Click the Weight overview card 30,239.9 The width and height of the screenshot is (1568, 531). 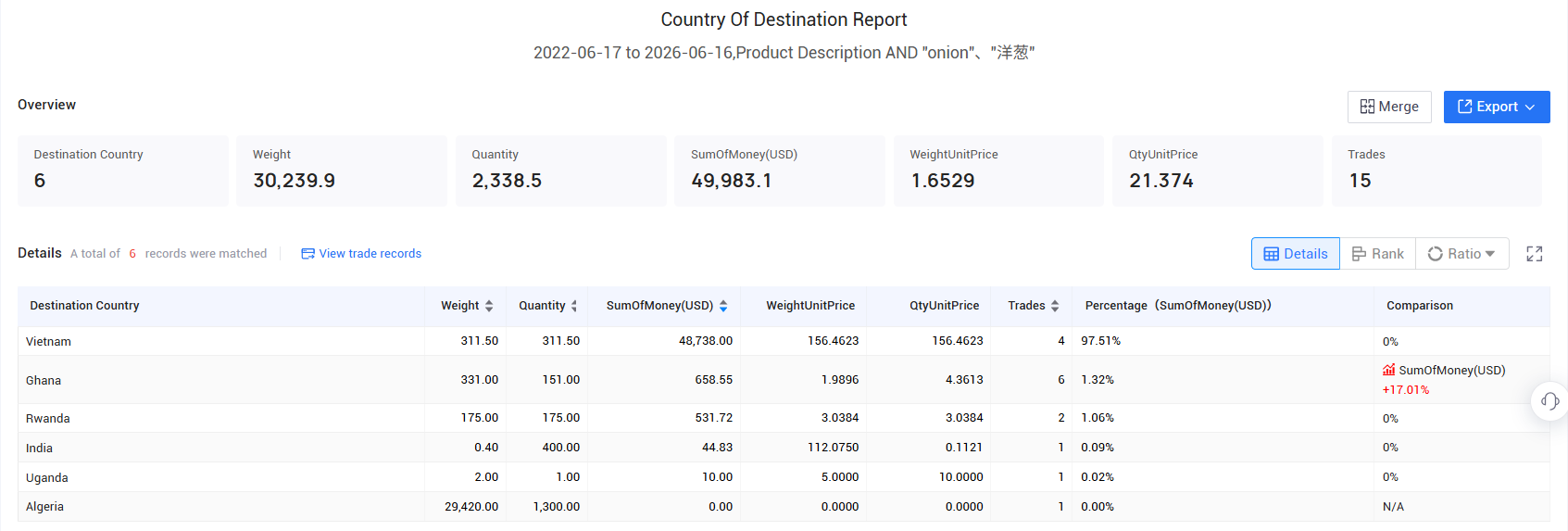click(342, 171)
